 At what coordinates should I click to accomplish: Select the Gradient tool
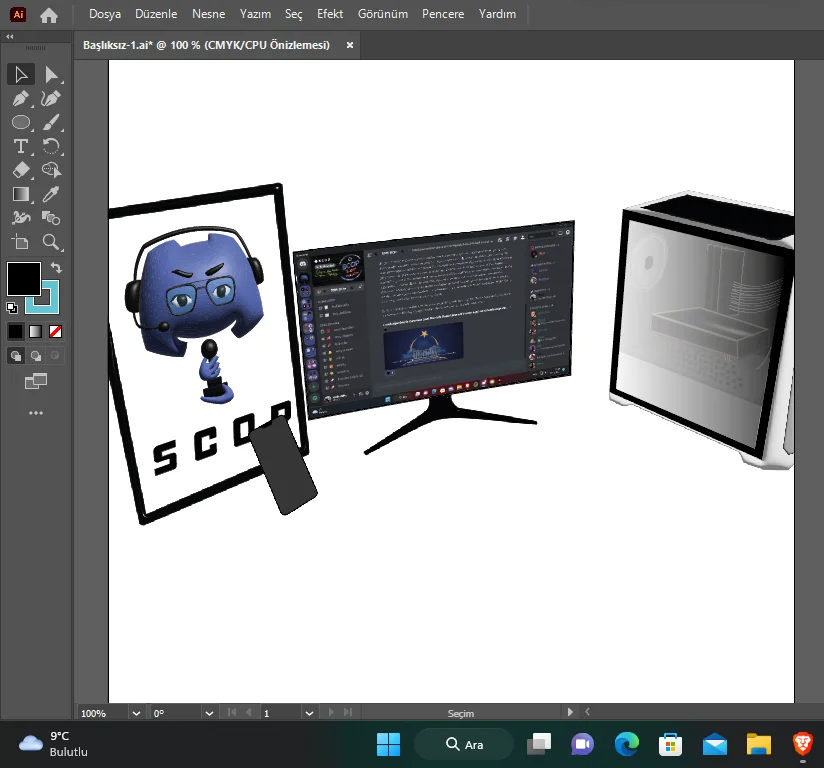tap(21, 194)
